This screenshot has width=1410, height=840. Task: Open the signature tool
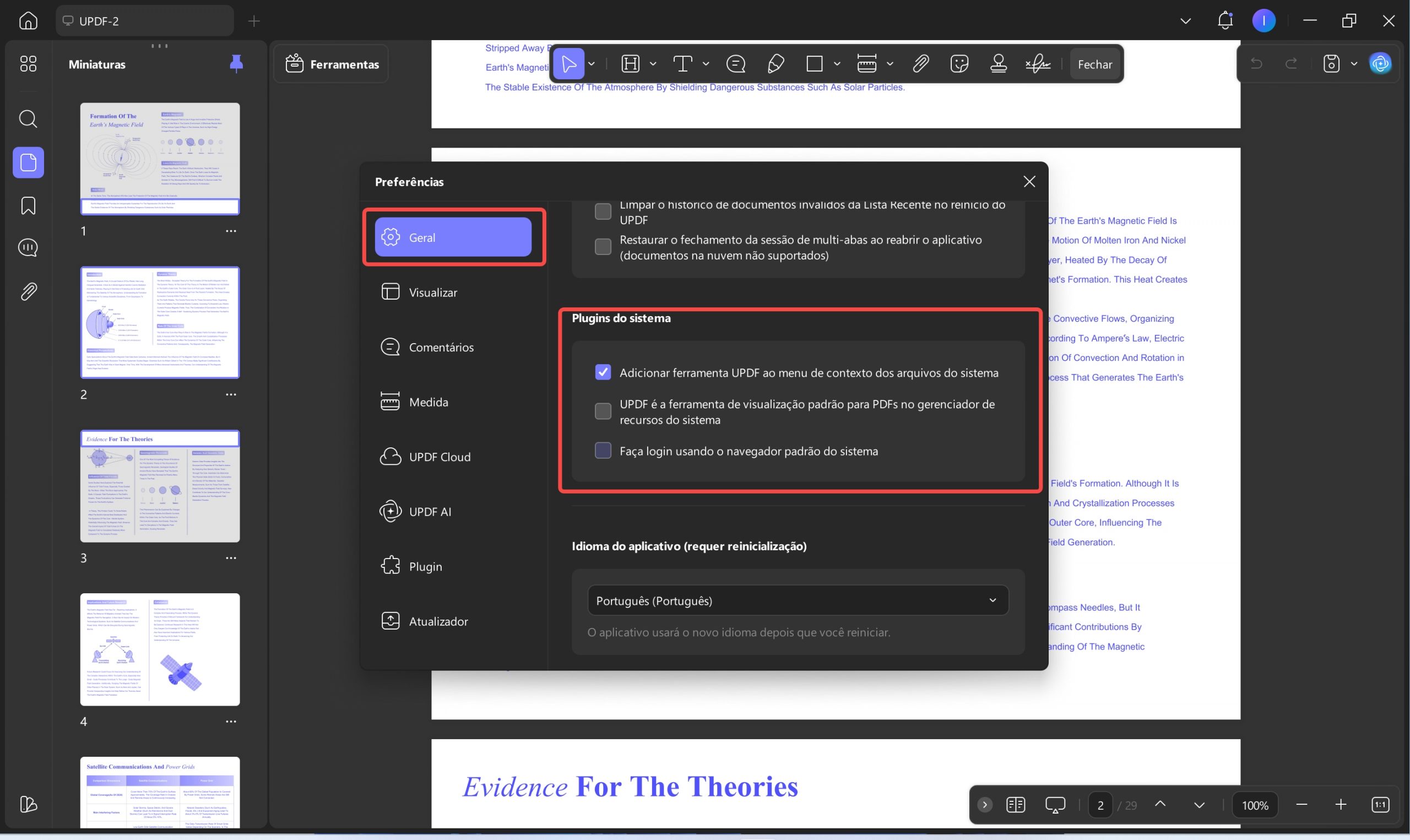coord(1038,64)
